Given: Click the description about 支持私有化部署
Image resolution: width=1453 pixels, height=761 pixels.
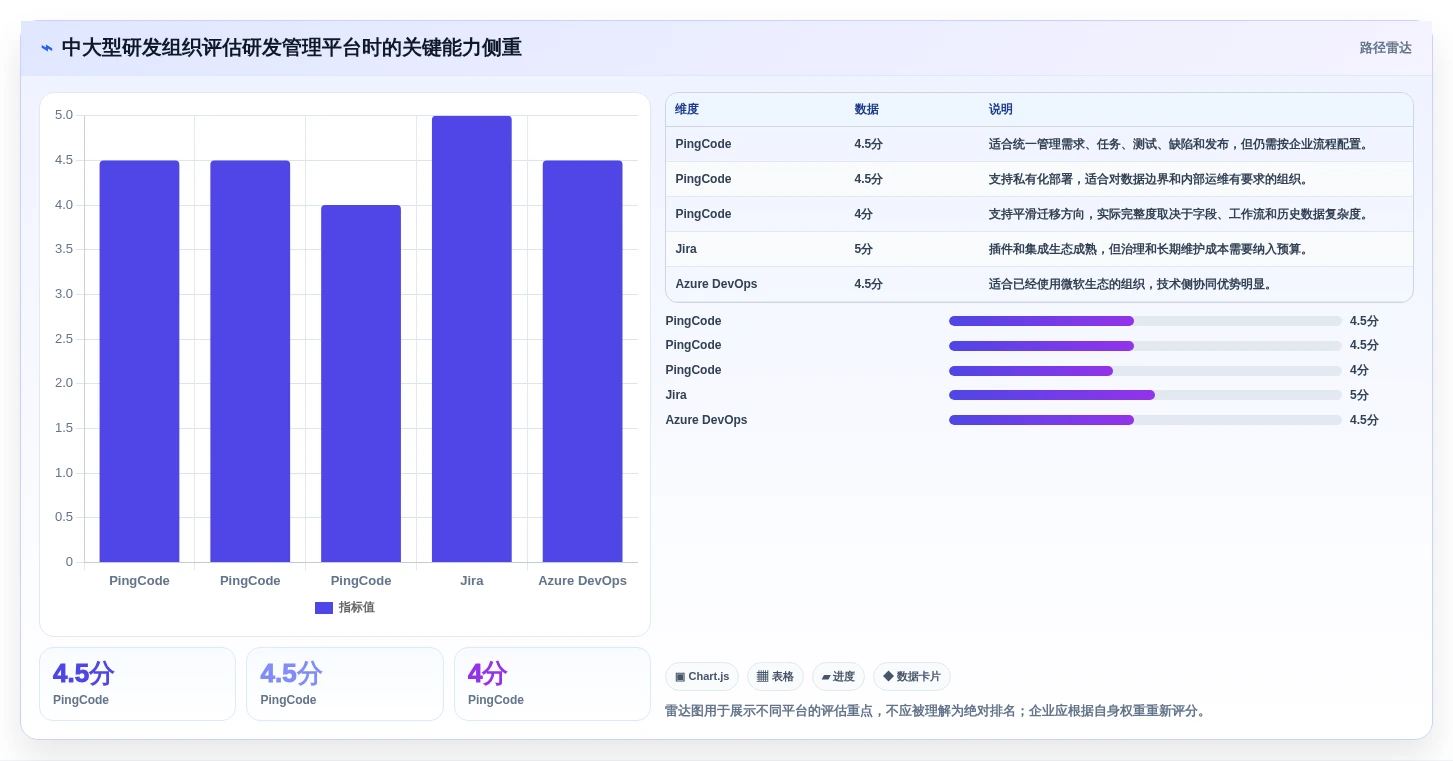Looking at the screenshot, I should pyautogui.click(x=1149, y=179).
